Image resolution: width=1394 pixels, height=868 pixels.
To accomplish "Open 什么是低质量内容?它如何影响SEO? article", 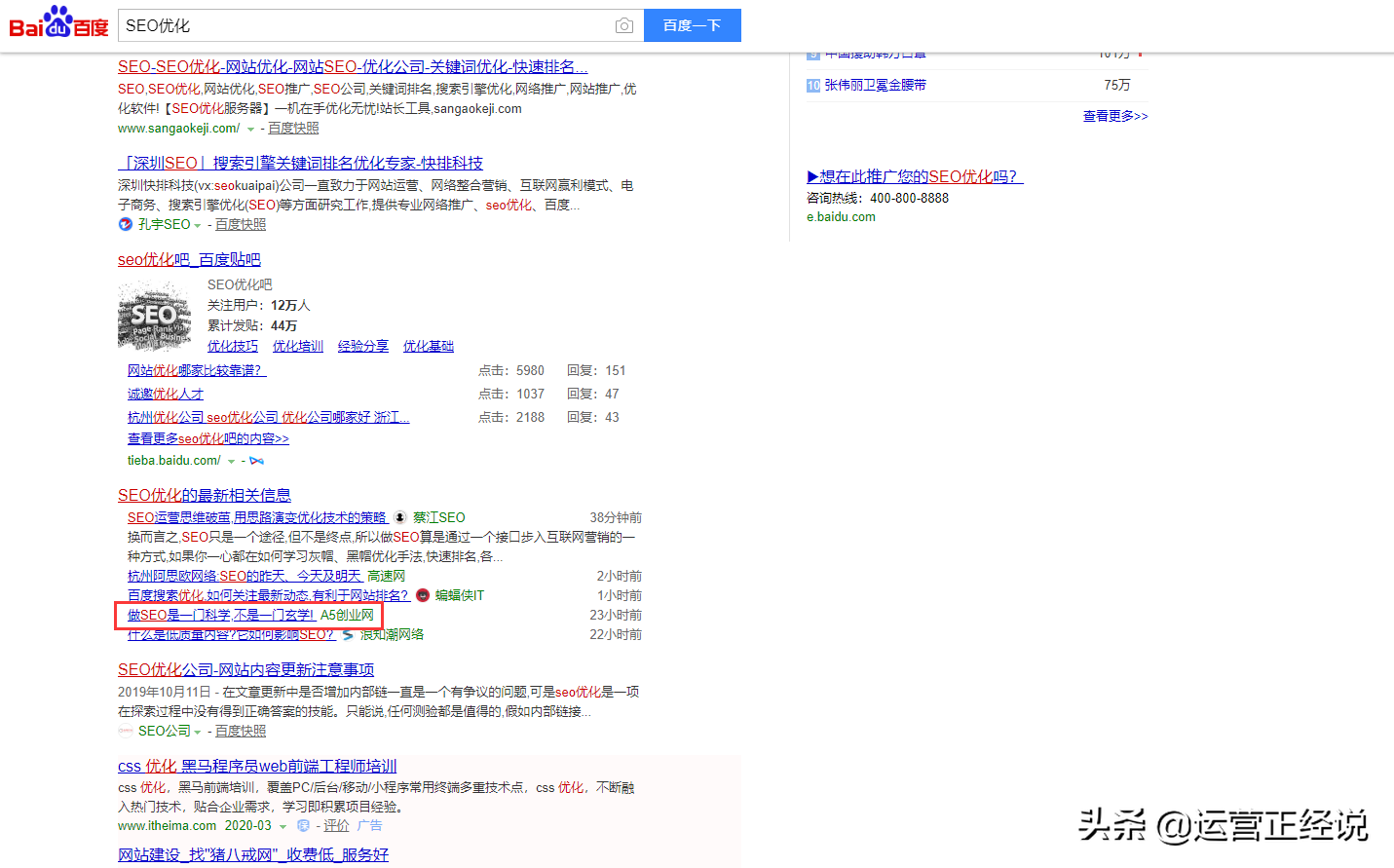I will click(x=231, y=634).
